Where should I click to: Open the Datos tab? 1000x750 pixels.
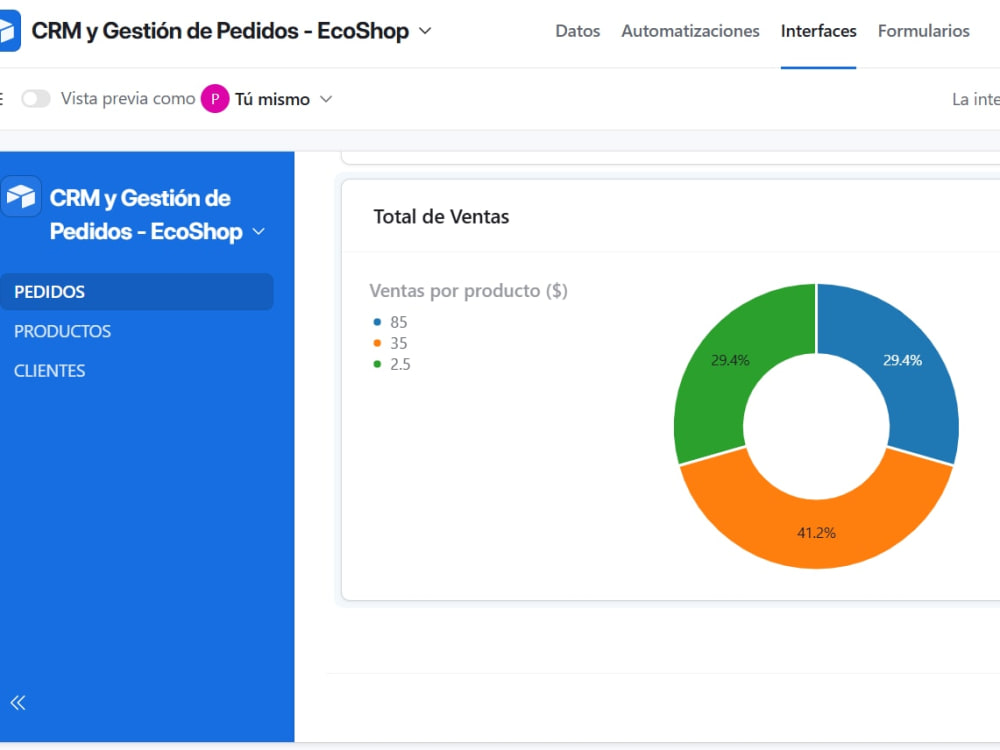(x=577, y=31)
